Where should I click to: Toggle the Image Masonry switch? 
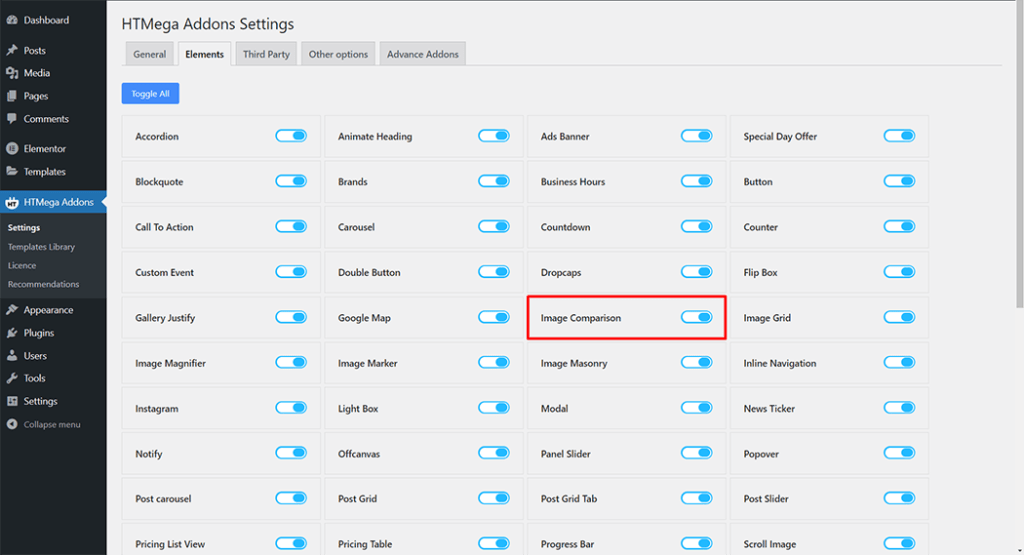[x=696, y=362]
